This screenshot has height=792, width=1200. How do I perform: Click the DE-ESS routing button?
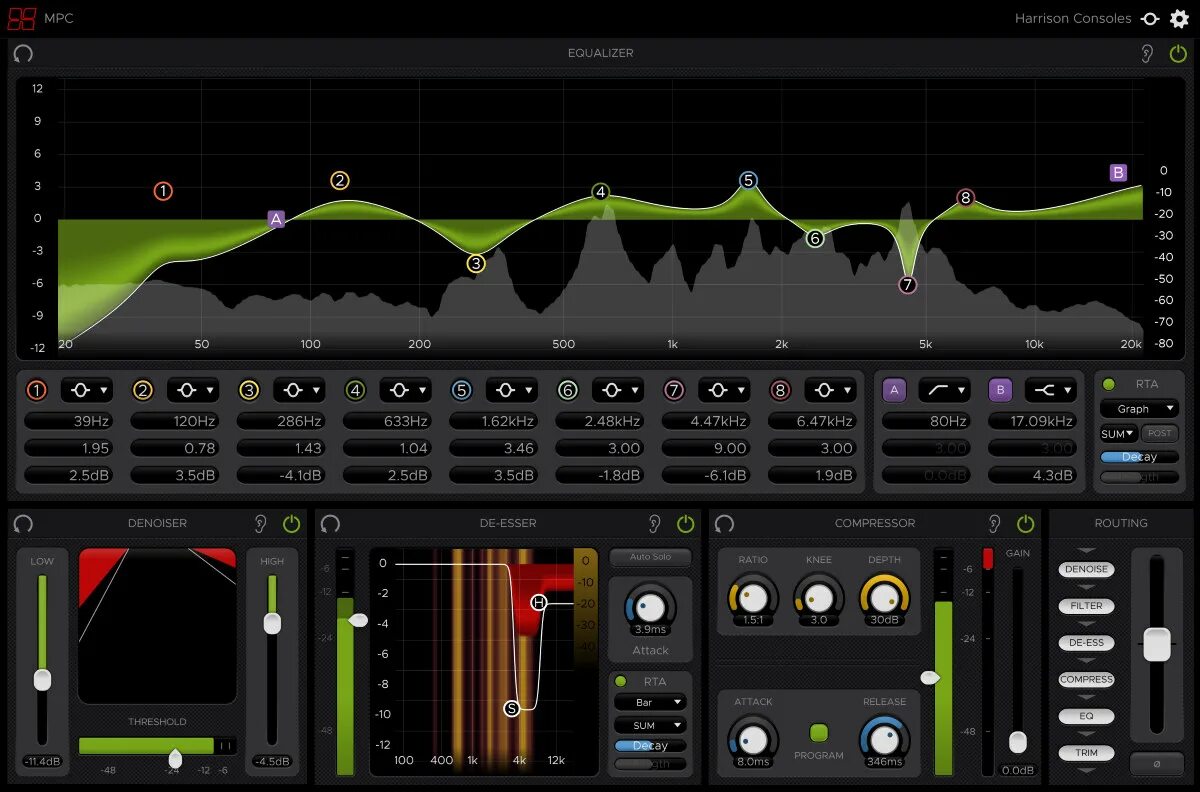coord(1086,643)
